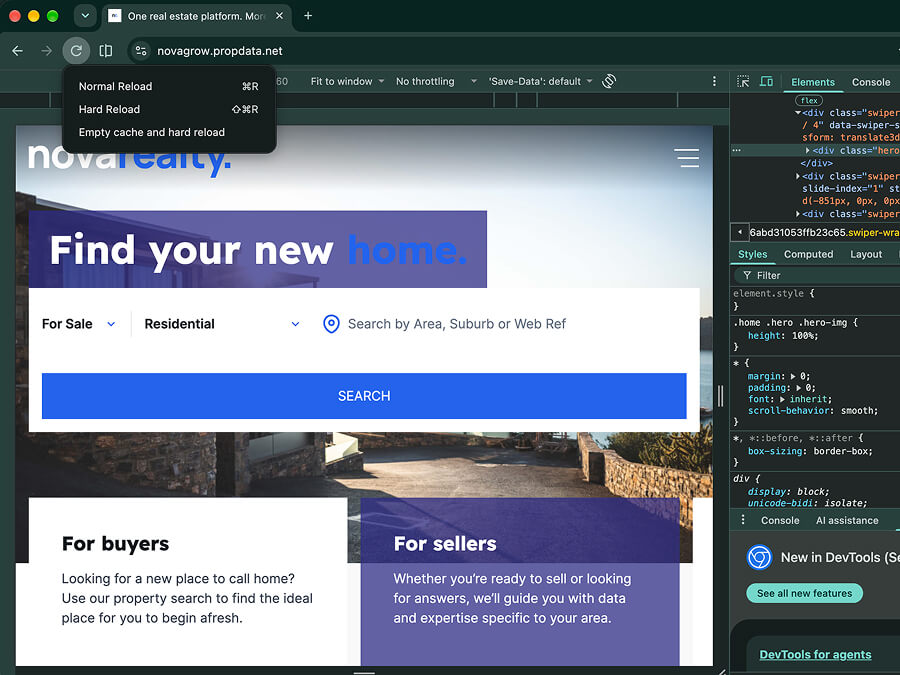This screenshot has width=900, height=675.
Task: Open the 'Save-Data: default' dropdown
Action: pyautogui.click(x=540, y=82)
